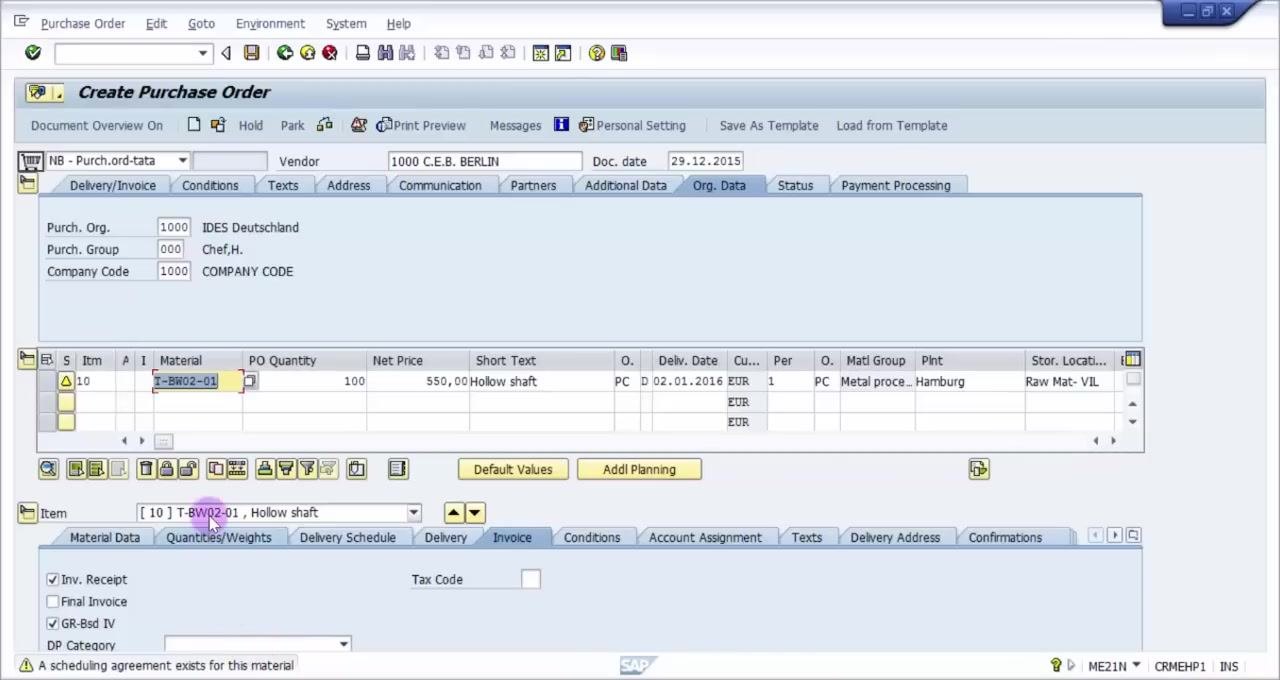The height and width of the screenshot is (680, 1280).
Task: Collapse the Item detail section expander
Action: pos(27,512)
